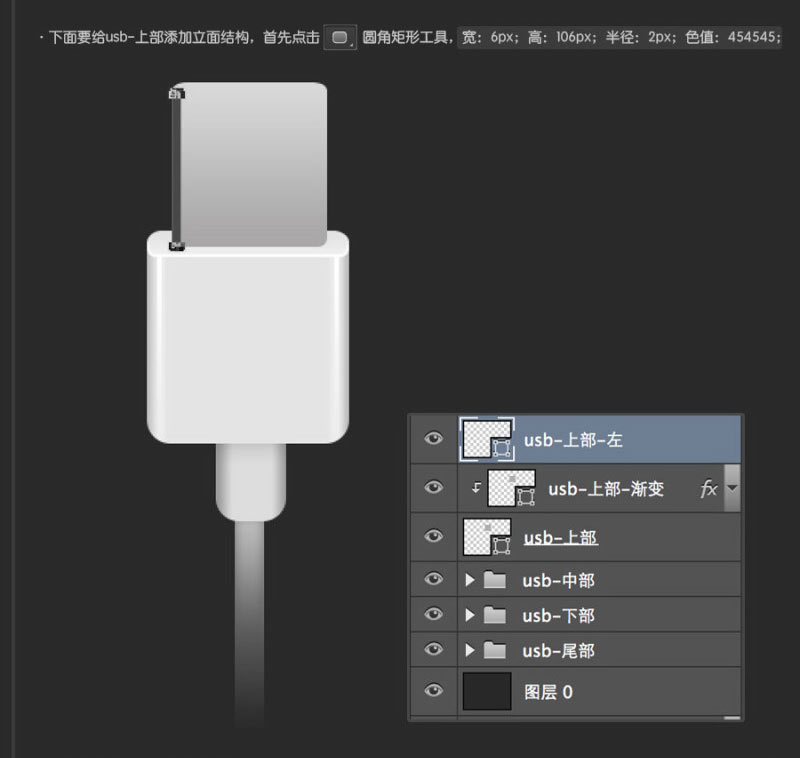Click the 图层 0 layer thumbnail
Image resolution: width=800 pixels, height=758 pixels.
click(x=487, y=691)
